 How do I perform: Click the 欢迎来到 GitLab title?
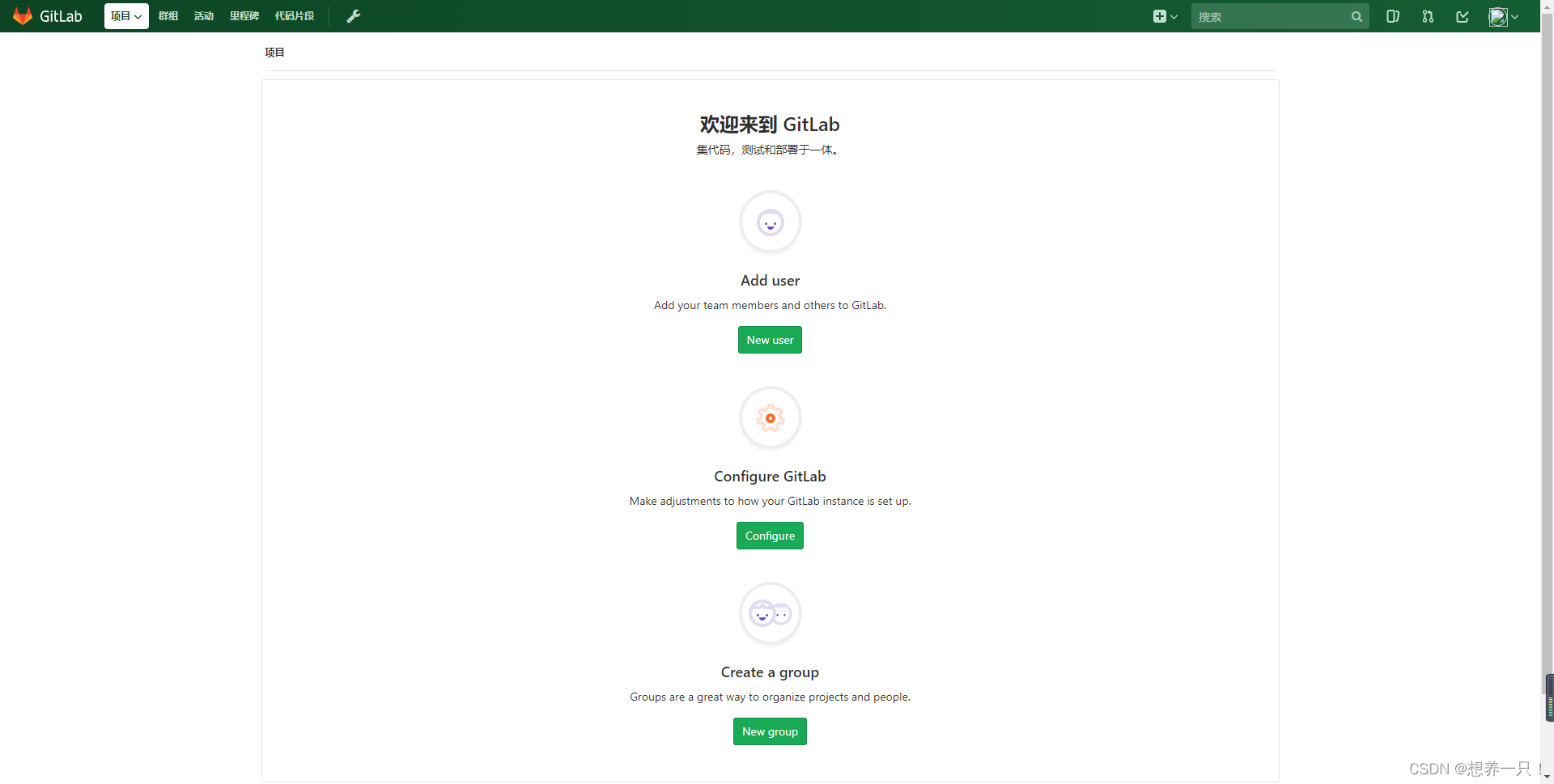770,125
